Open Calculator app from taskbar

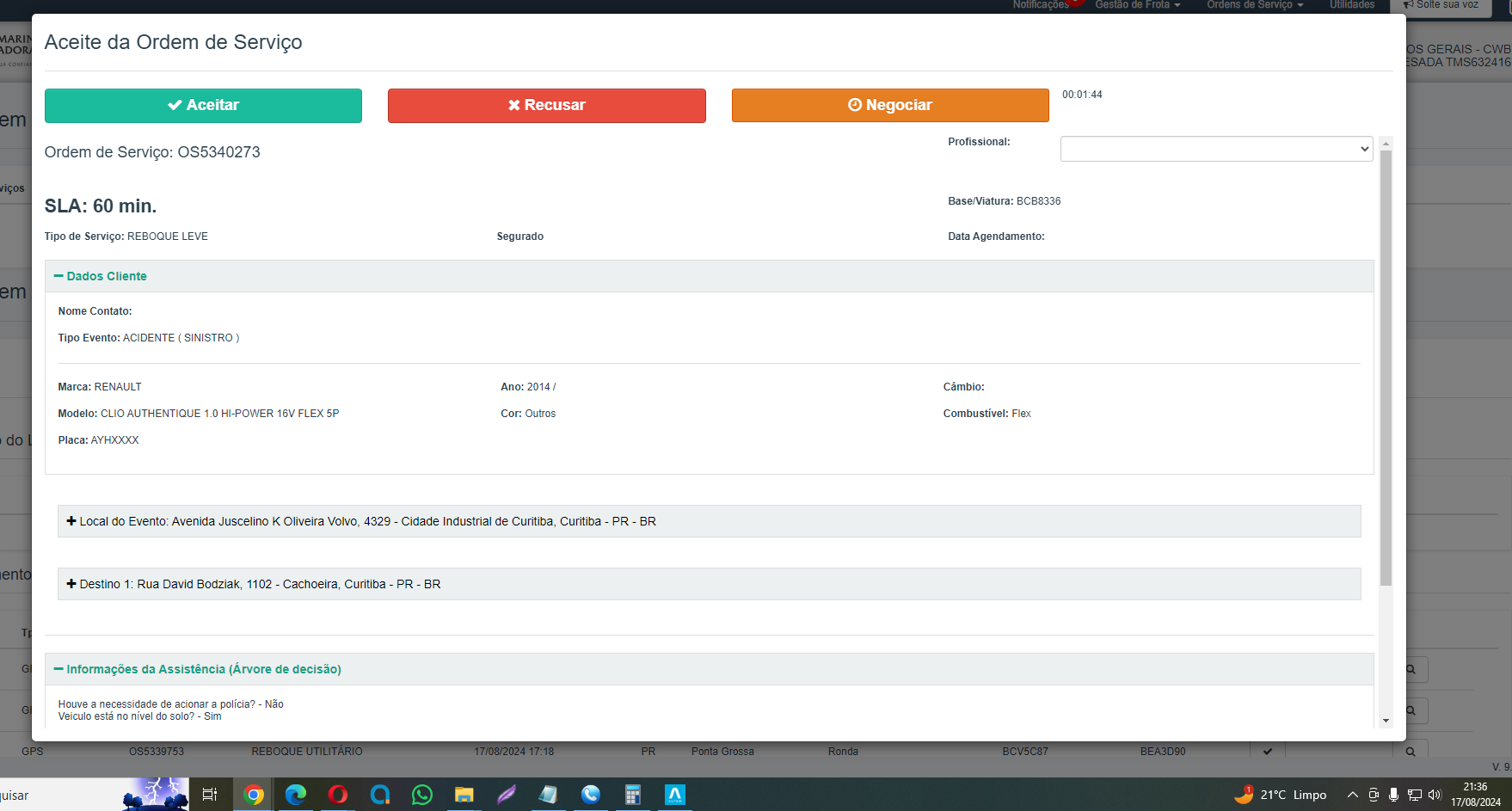633,795
